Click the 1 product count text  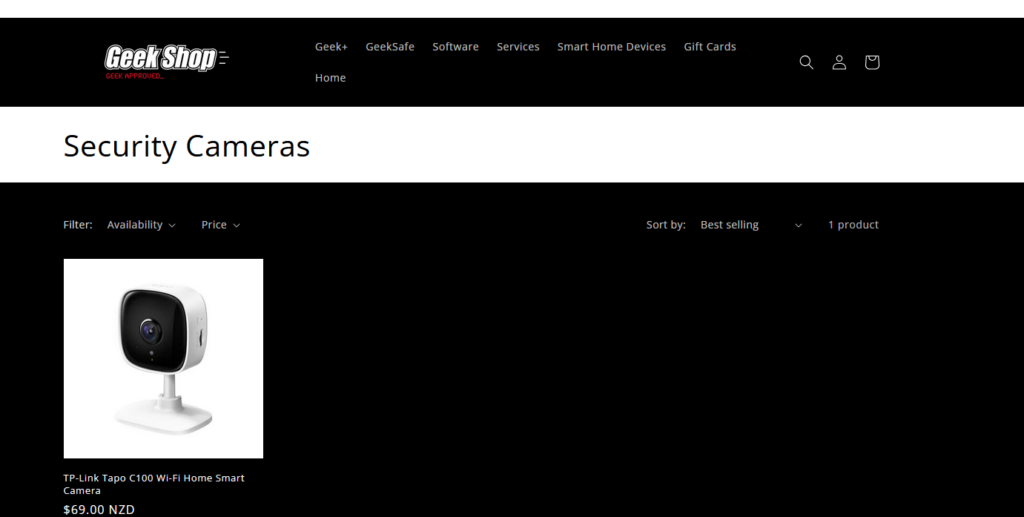(x=853, y=225)
